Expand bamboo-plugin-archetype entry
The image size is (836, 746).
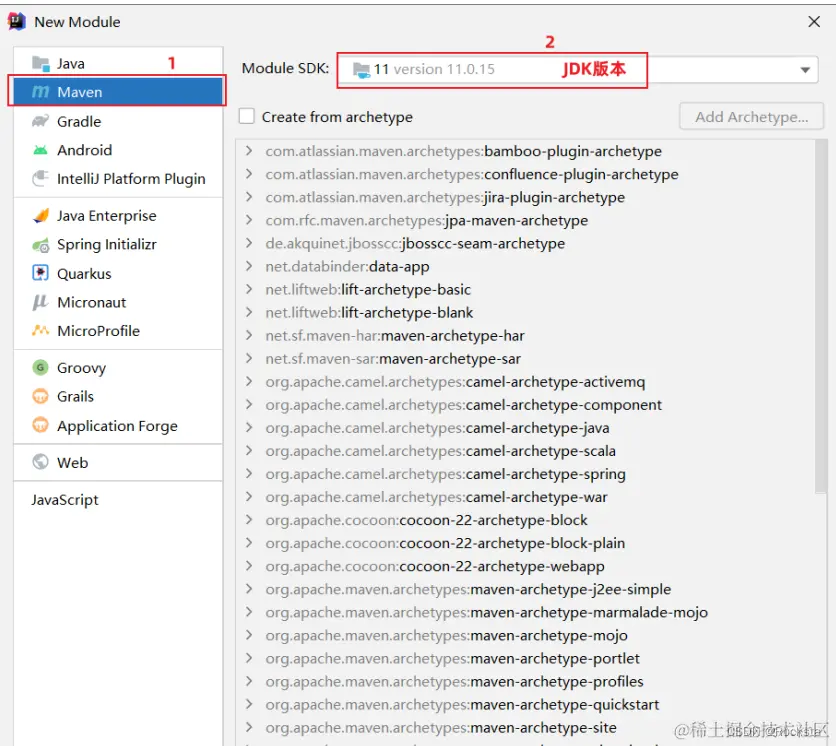(249, 151)
